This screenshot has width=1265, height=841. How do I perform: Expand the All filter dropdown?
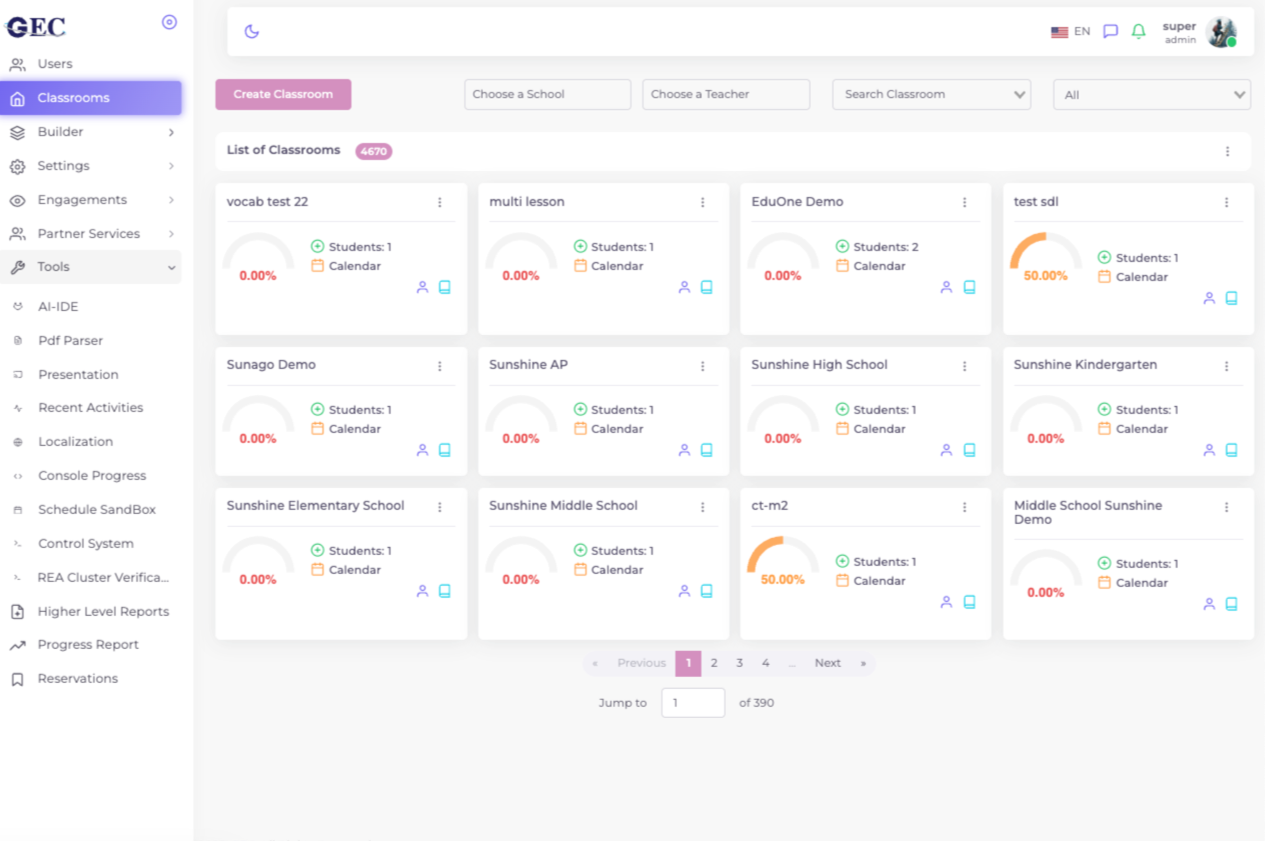pyautogui.click(x=1152, y=95)
